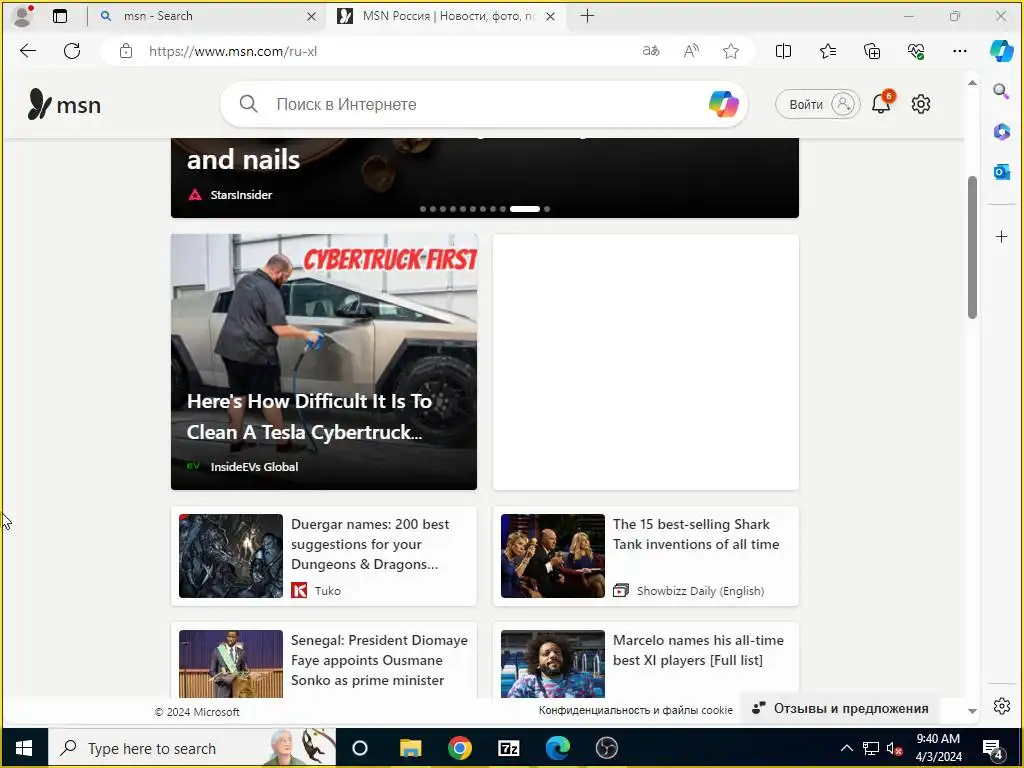
Task: Open a new browser tab
Action: coord(587,16)
